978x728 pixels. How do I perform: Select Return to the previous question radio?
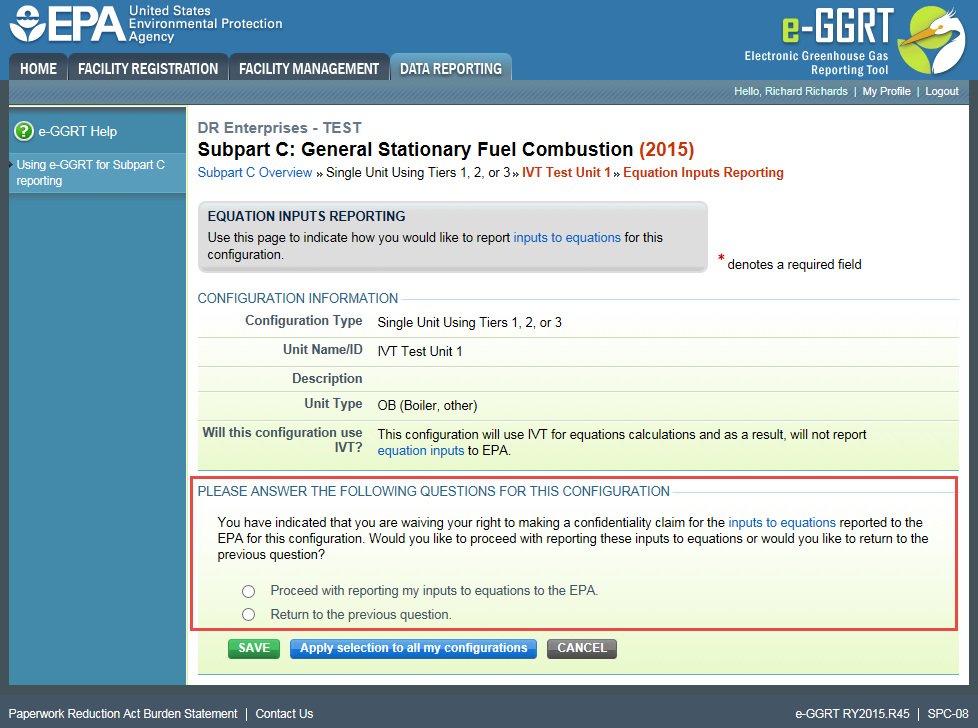(248, 614)
